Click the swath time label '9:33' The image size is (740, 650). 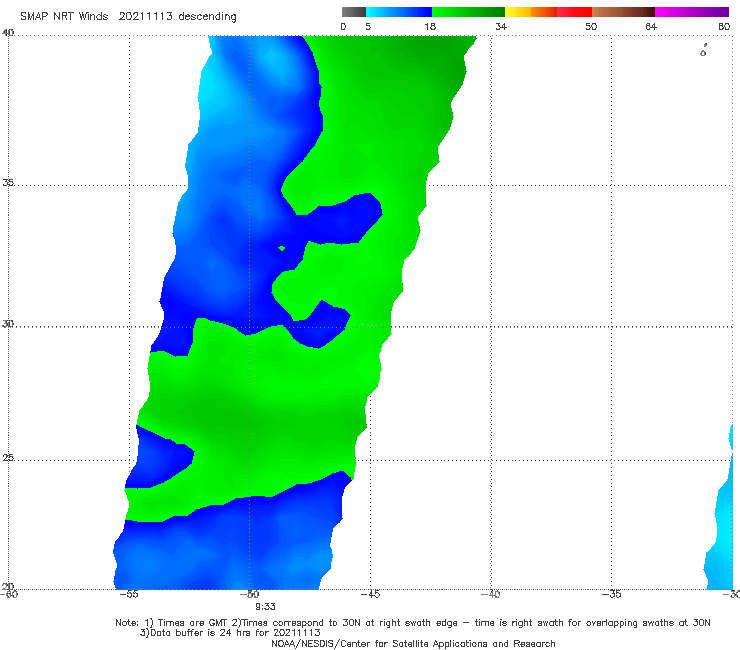265,607
